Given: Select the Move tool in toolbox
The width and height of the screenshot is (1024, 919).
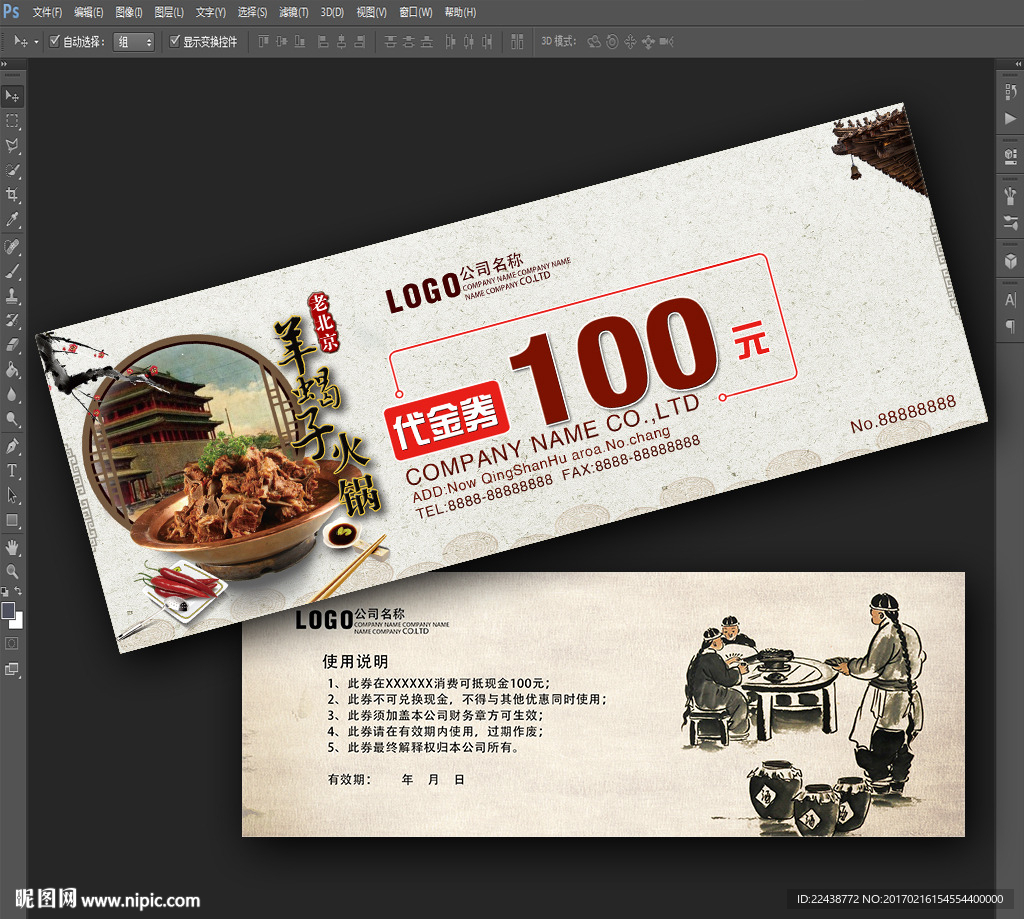Looking at the screenshot, I should [12, 96].
